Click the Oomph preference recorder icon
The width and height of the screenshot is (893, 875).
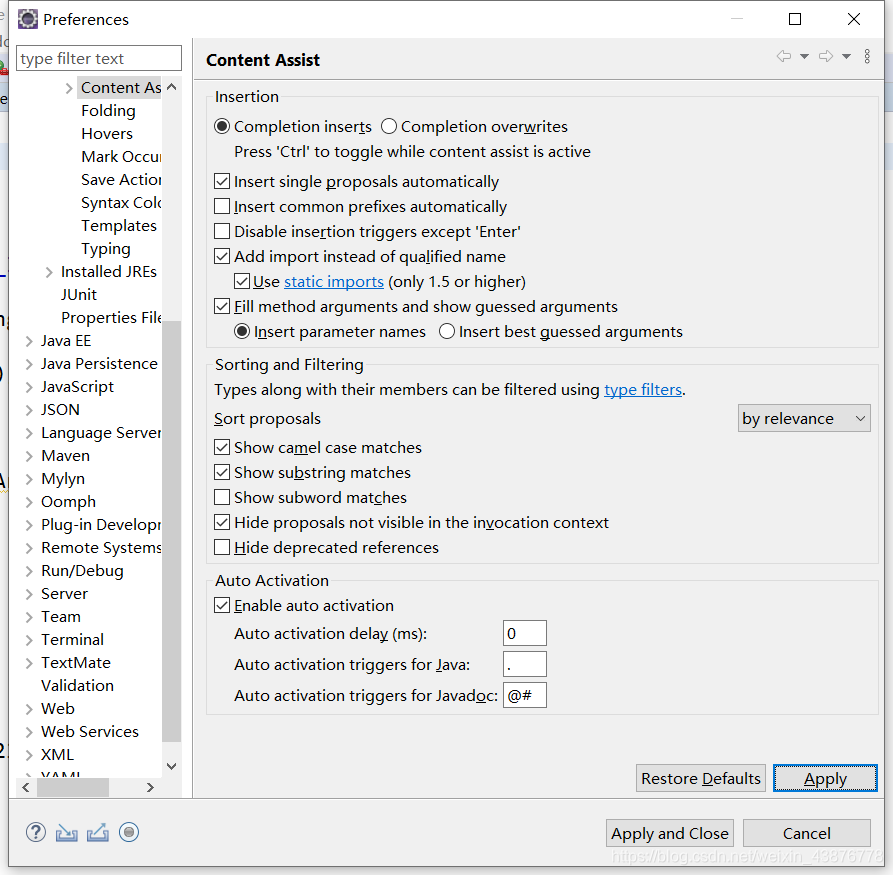coord(129,832)
